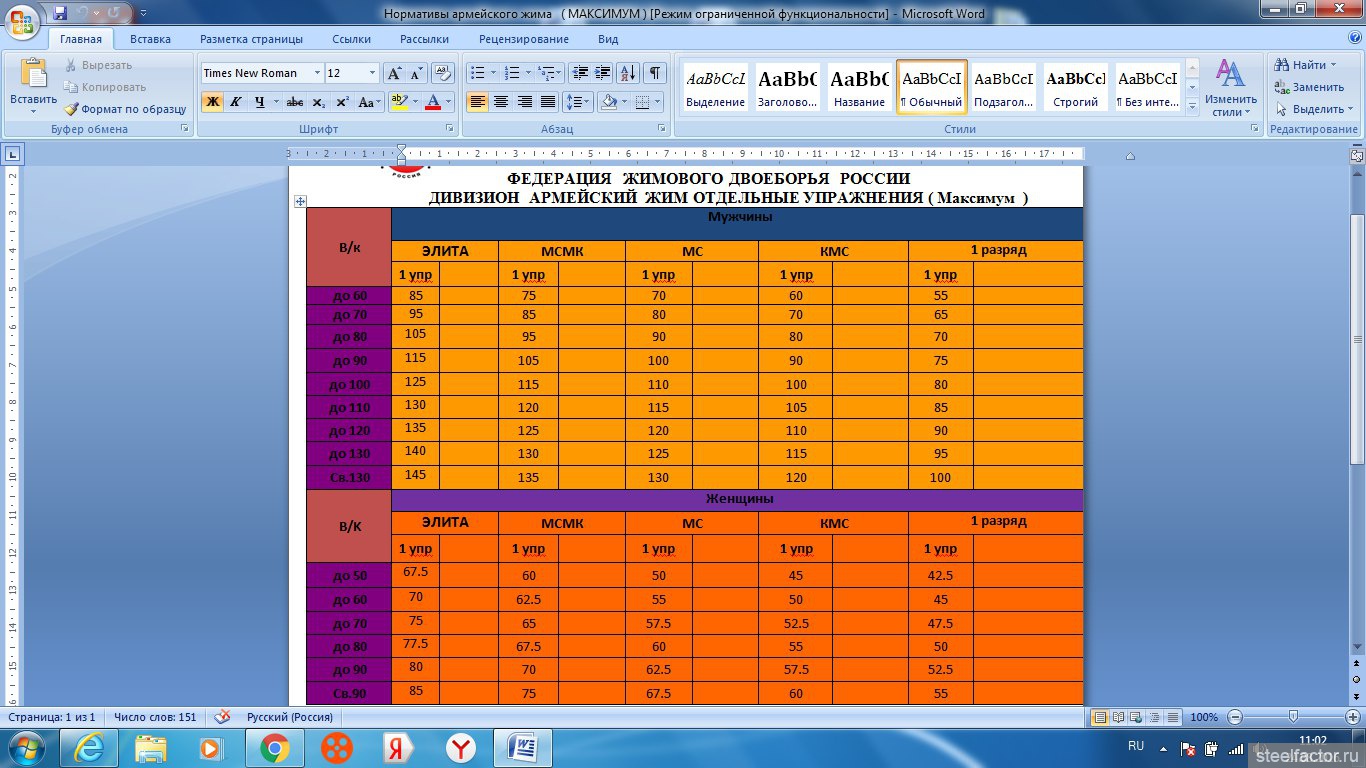The image size is (1366, 768).
Task: Toggle bold (Ж) formatting
Action: 212,102
